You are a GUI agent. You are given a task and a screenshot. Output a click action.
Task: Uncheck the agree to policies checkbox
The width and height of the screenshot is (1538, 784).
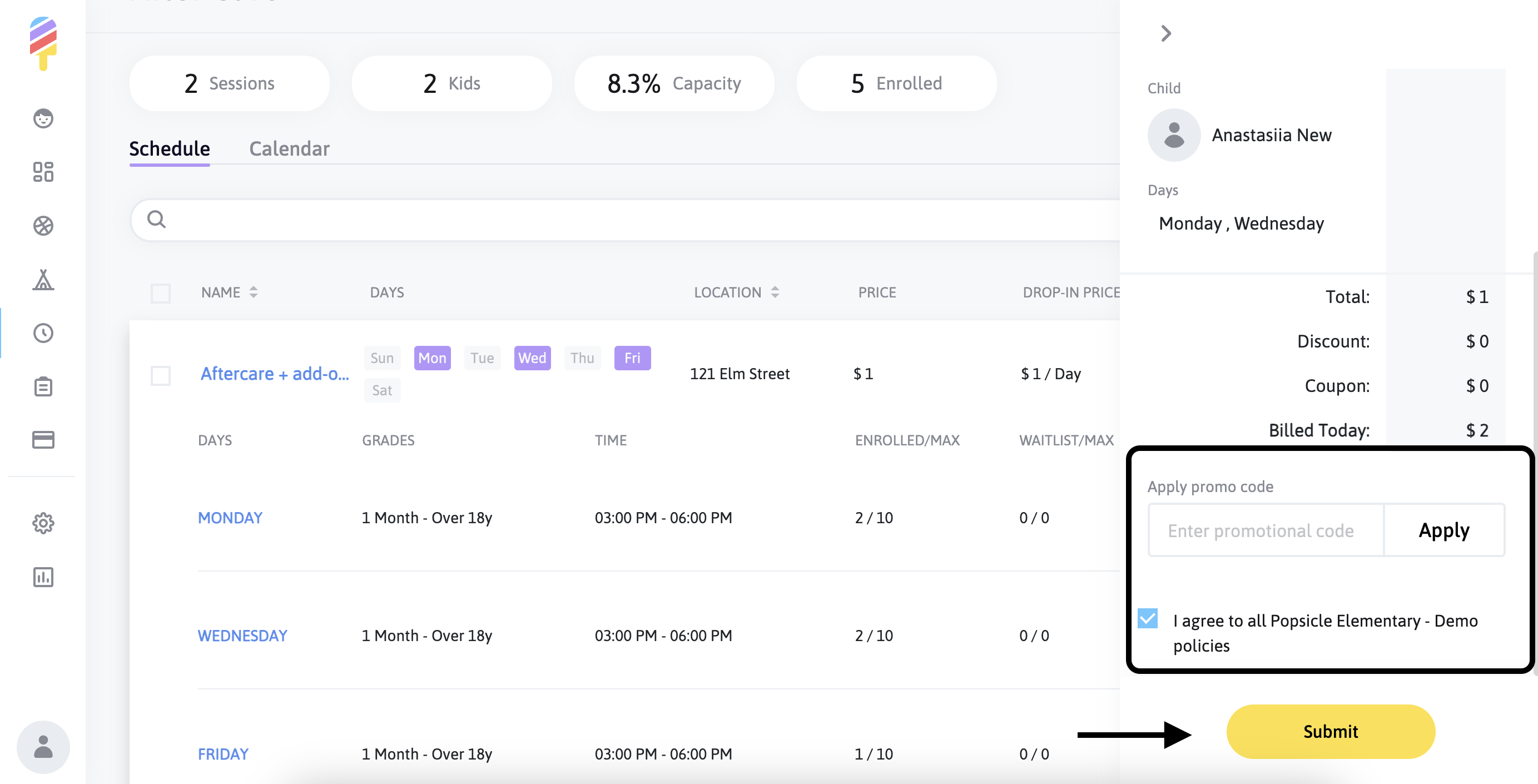pos(1147,619)
